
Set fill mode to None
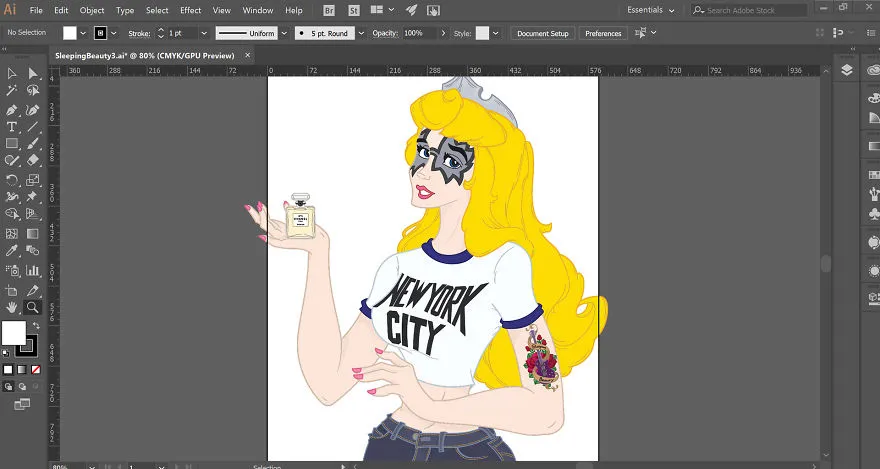(x=36, y=370)
